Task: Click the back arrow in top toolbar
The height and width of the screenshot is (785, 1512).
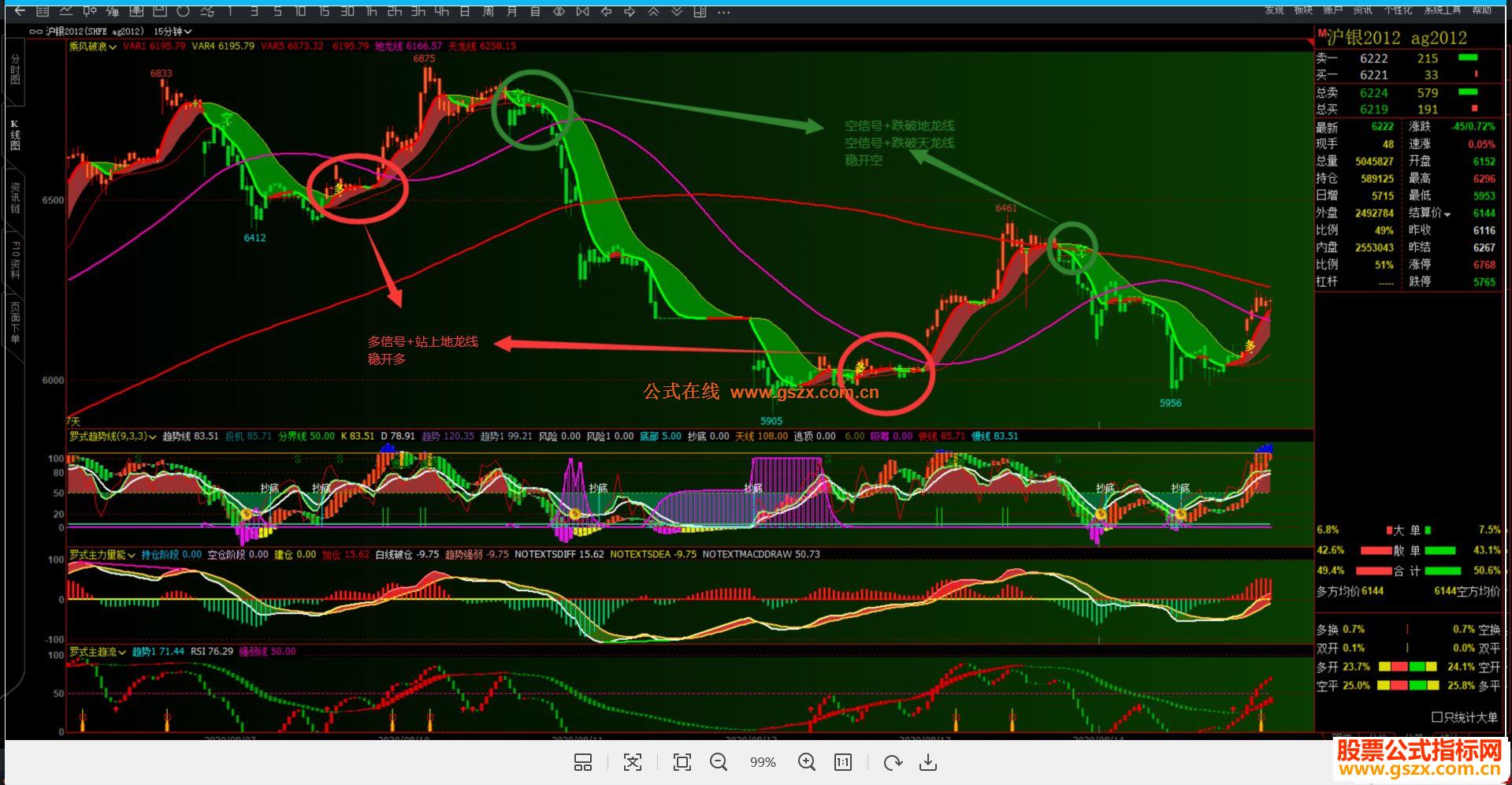Action: click(20, 11)
